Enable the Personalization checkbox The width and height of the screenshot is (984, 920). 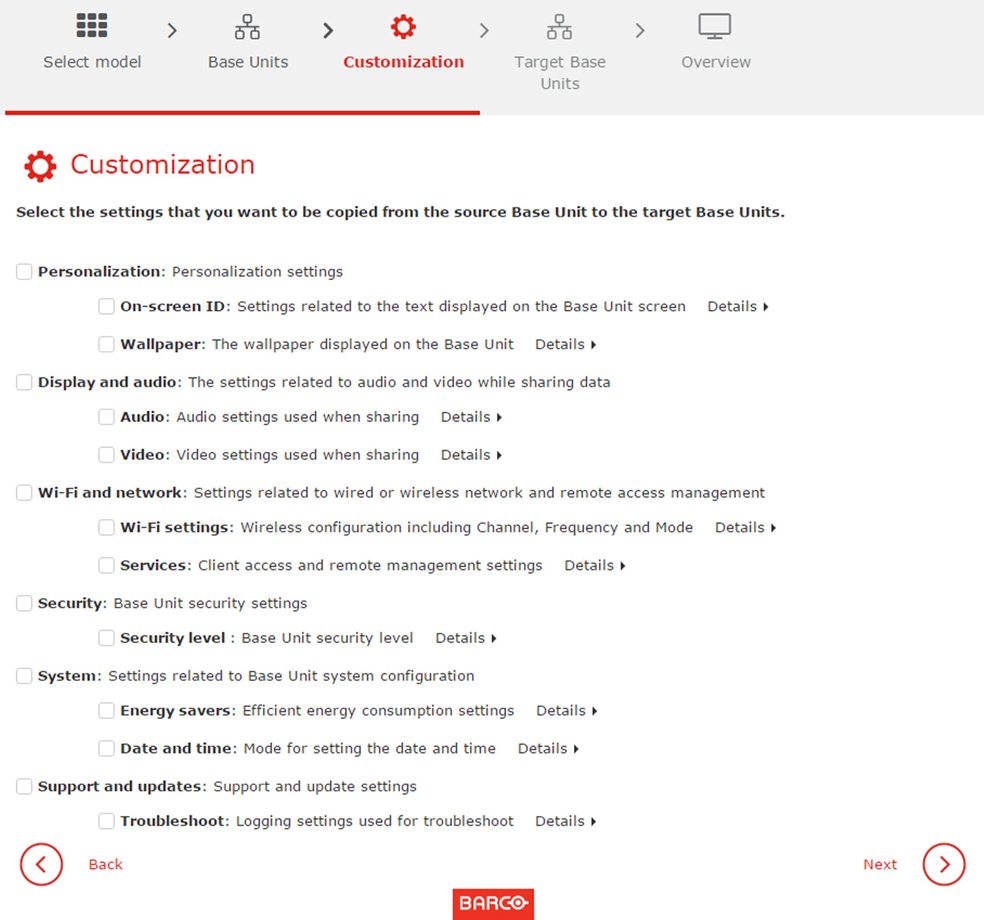click(24, 272)
